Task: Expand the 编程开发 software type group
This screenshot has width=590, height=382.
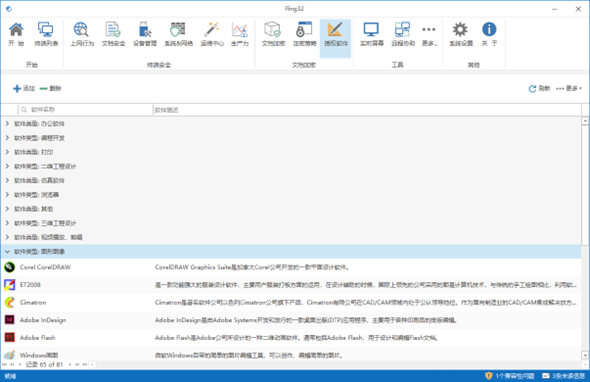Action: click(7, 138)
